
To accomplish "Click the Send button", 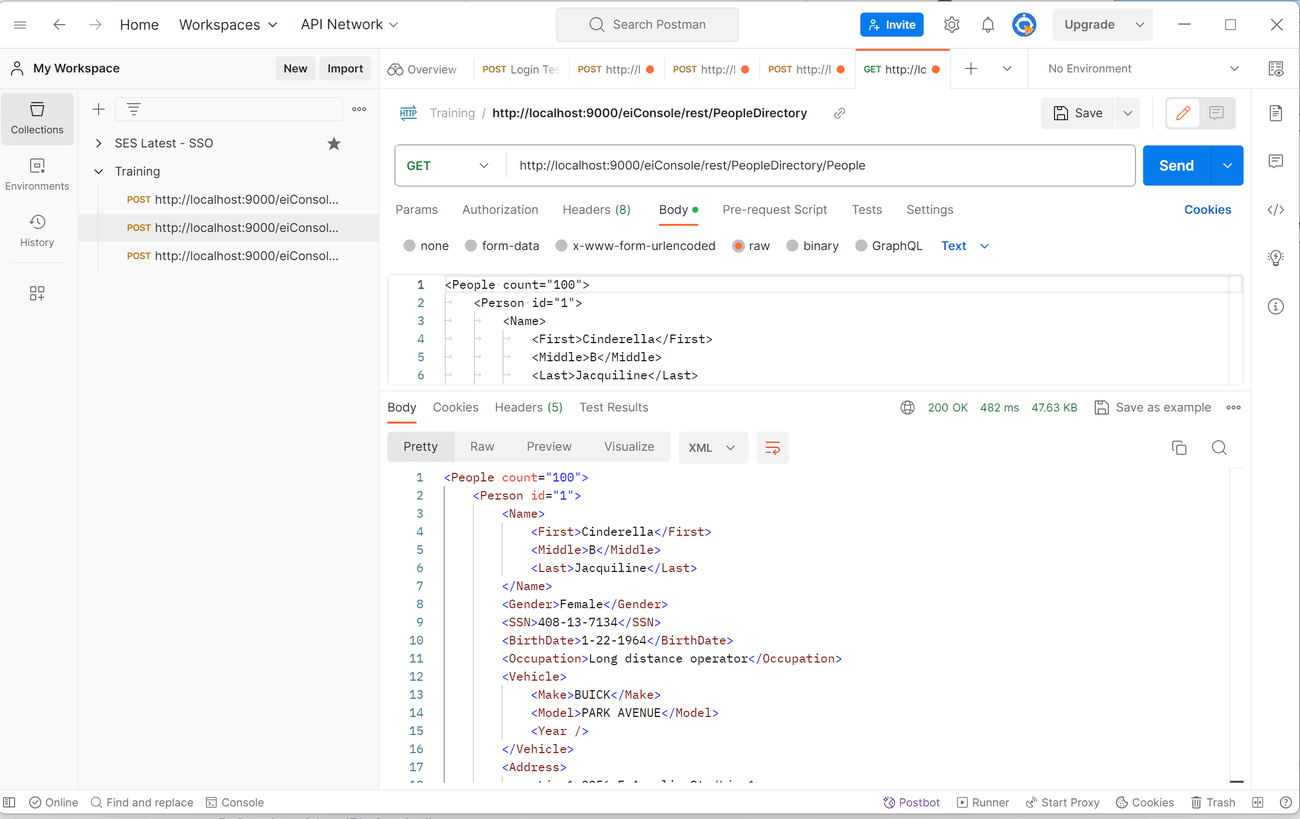I will 1176,166.
